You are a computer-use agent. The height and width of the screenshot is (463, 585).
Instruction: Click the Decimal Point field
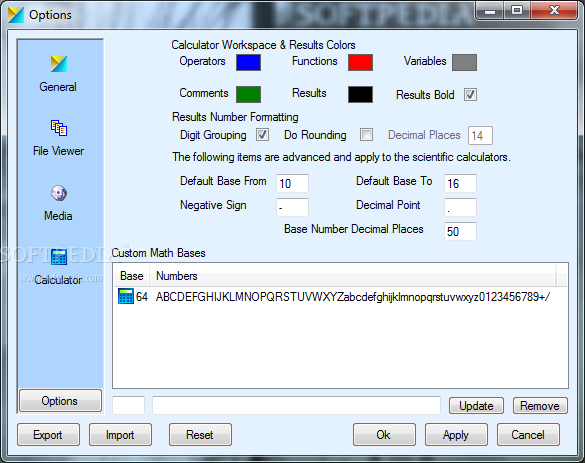[460, 207]
